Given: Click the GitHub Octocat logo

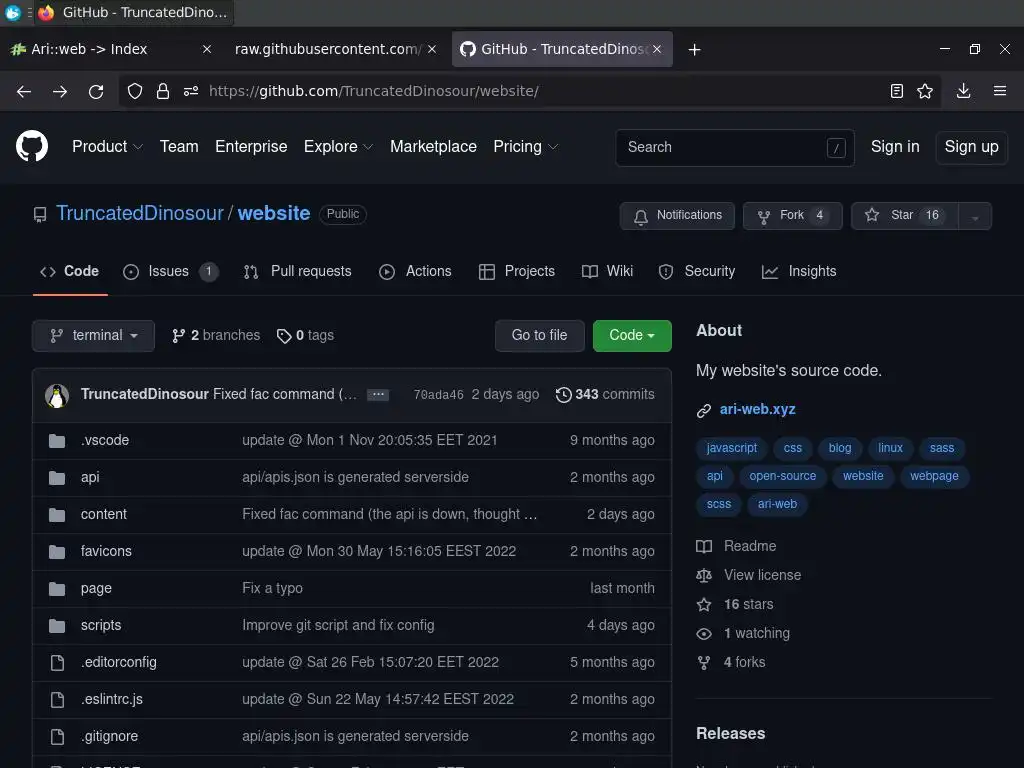Looking at the screenshot, I should [x=32, y=146].
